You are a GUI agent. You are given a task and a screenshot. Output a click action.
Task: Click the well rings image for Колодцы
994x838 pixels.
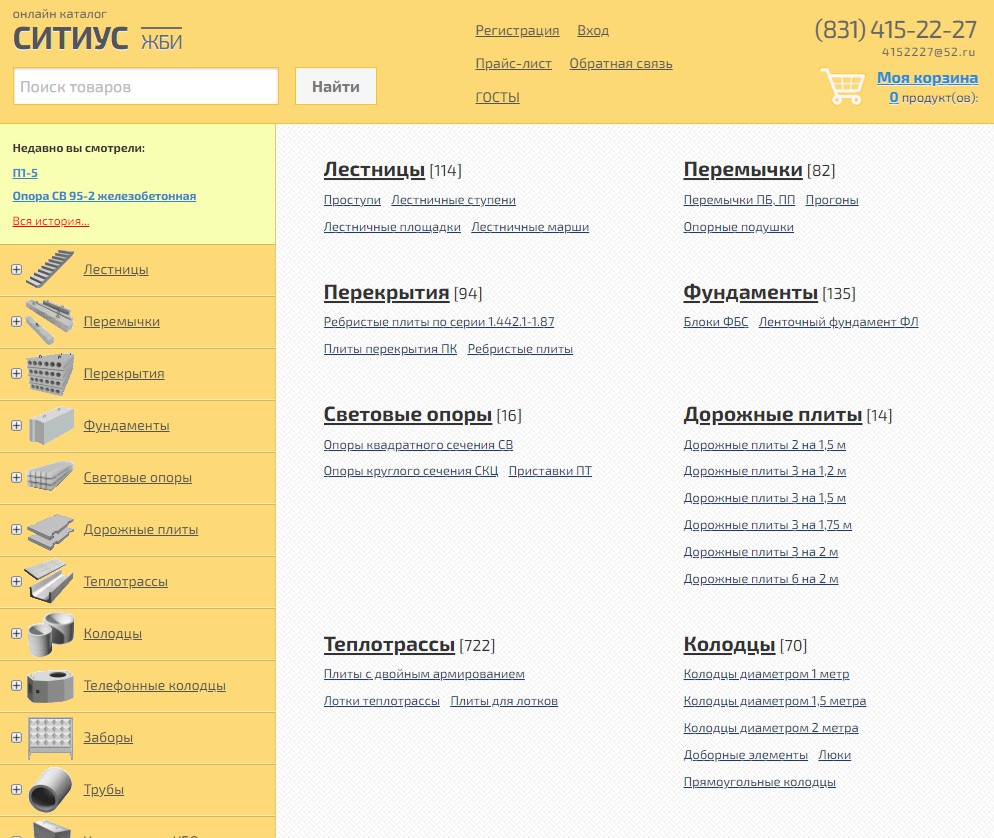coord(50,634)
